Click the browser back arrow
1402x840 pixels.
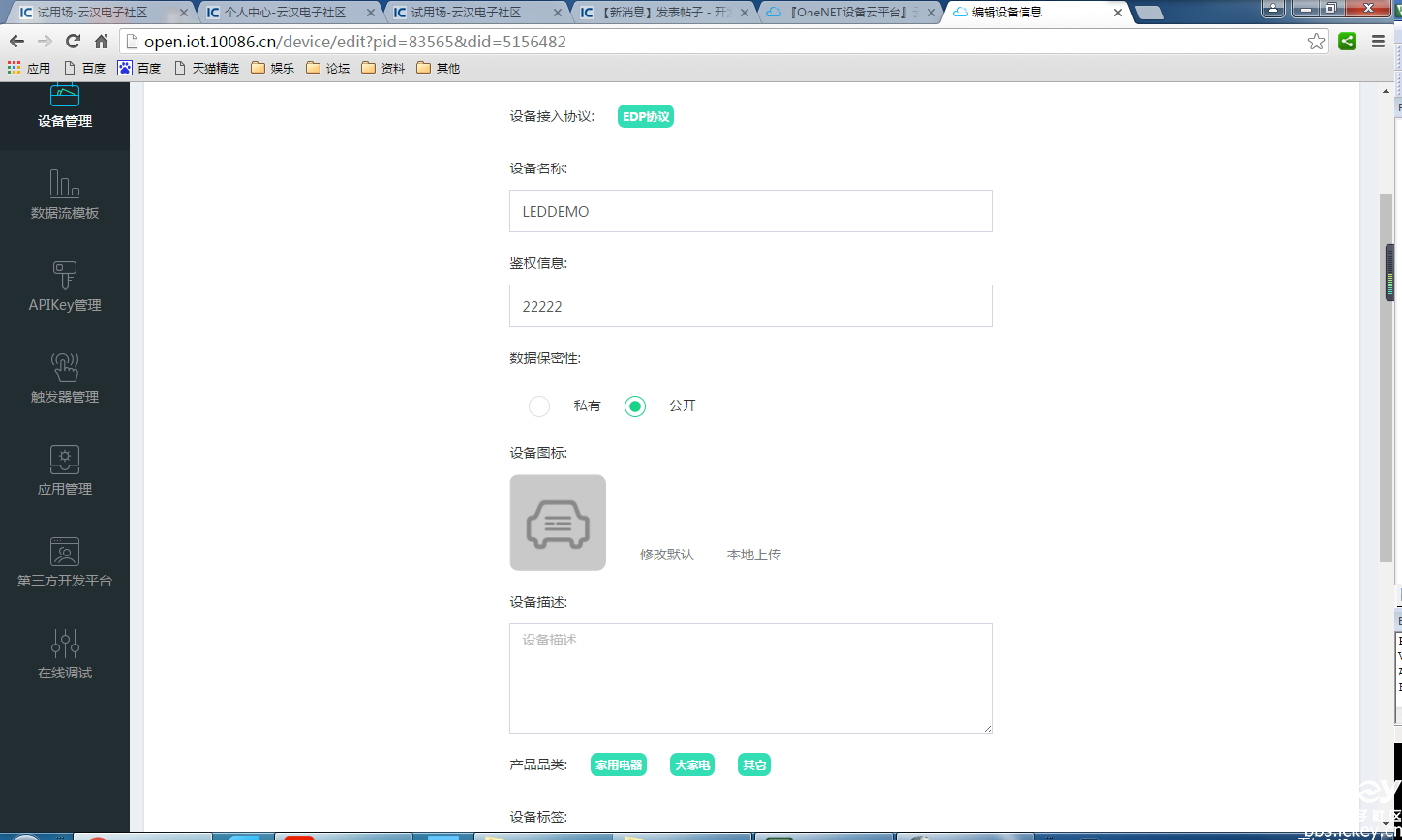point(16,42)
